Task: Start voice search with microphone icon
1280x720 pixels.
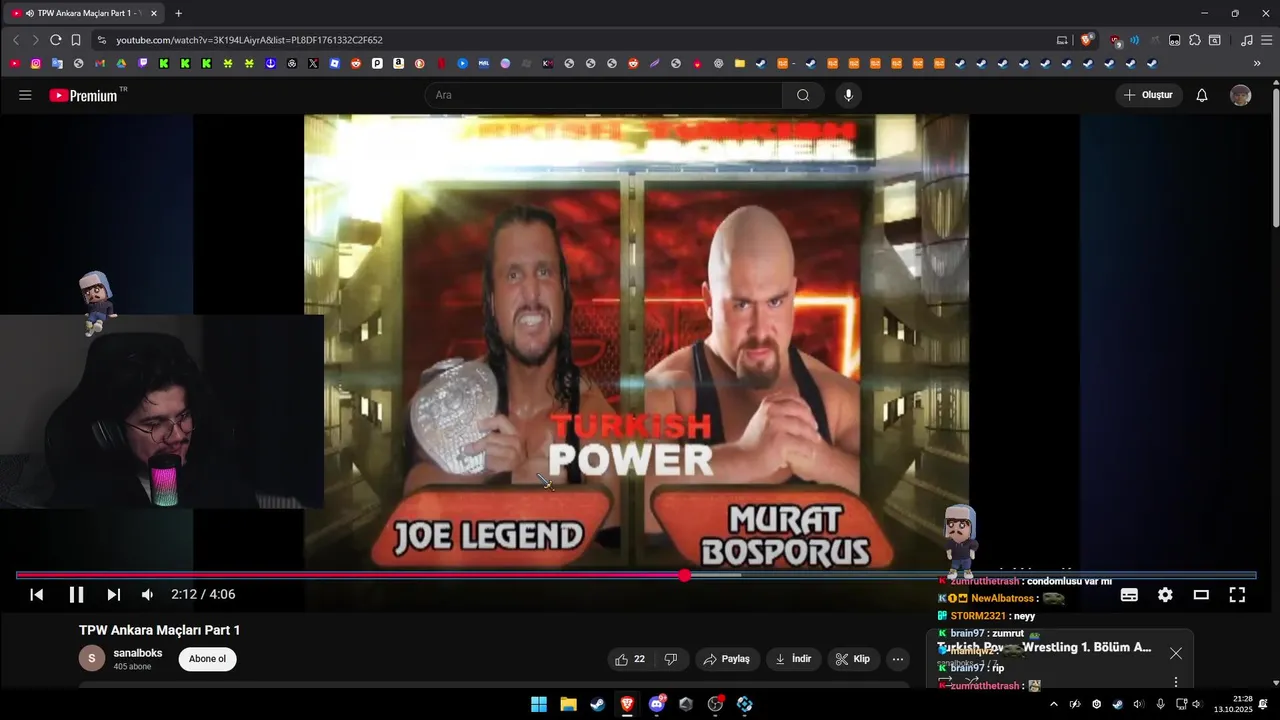Action: pyautogui.click(x=848, y=95)
